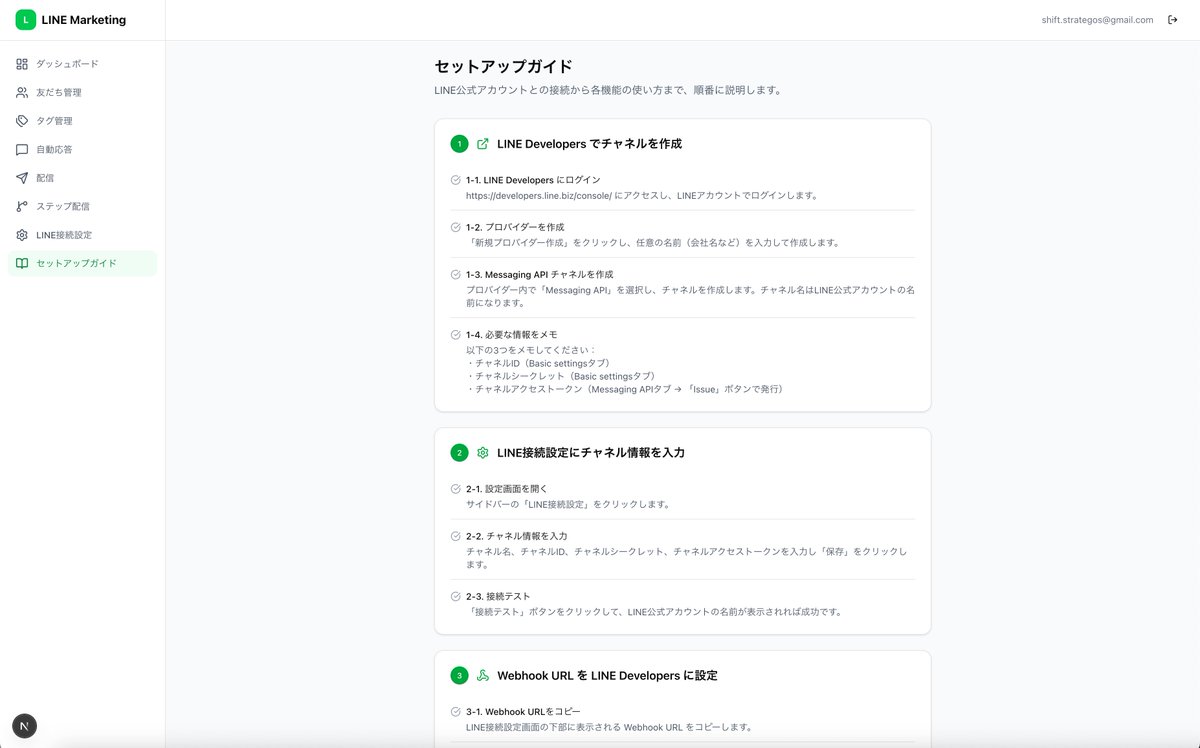Screen dimensions: 1200x748
Task: Go to タグ管理 page
Action: (x=82, y=121)
